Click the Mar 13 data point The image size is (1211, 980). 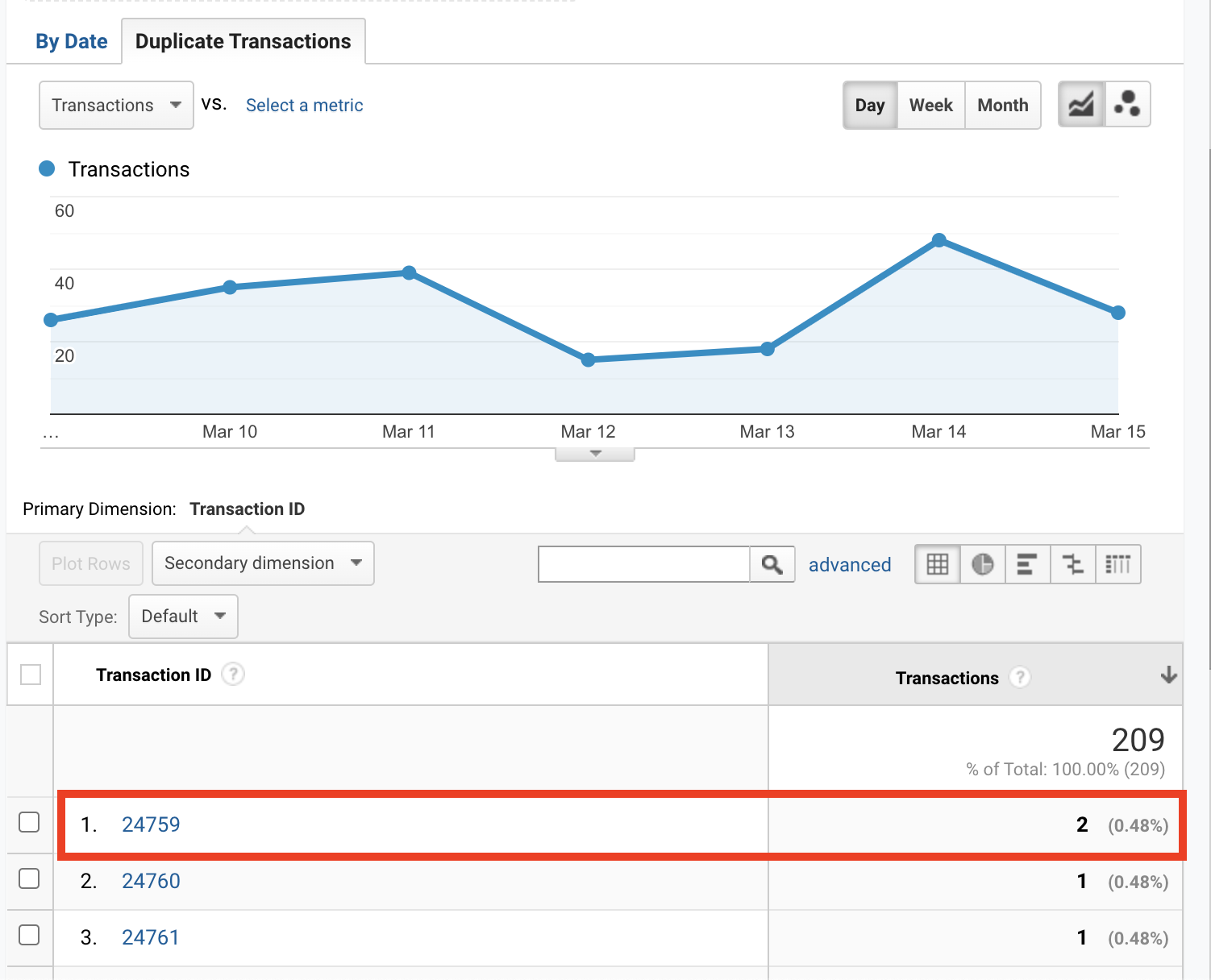coord(768,349)
